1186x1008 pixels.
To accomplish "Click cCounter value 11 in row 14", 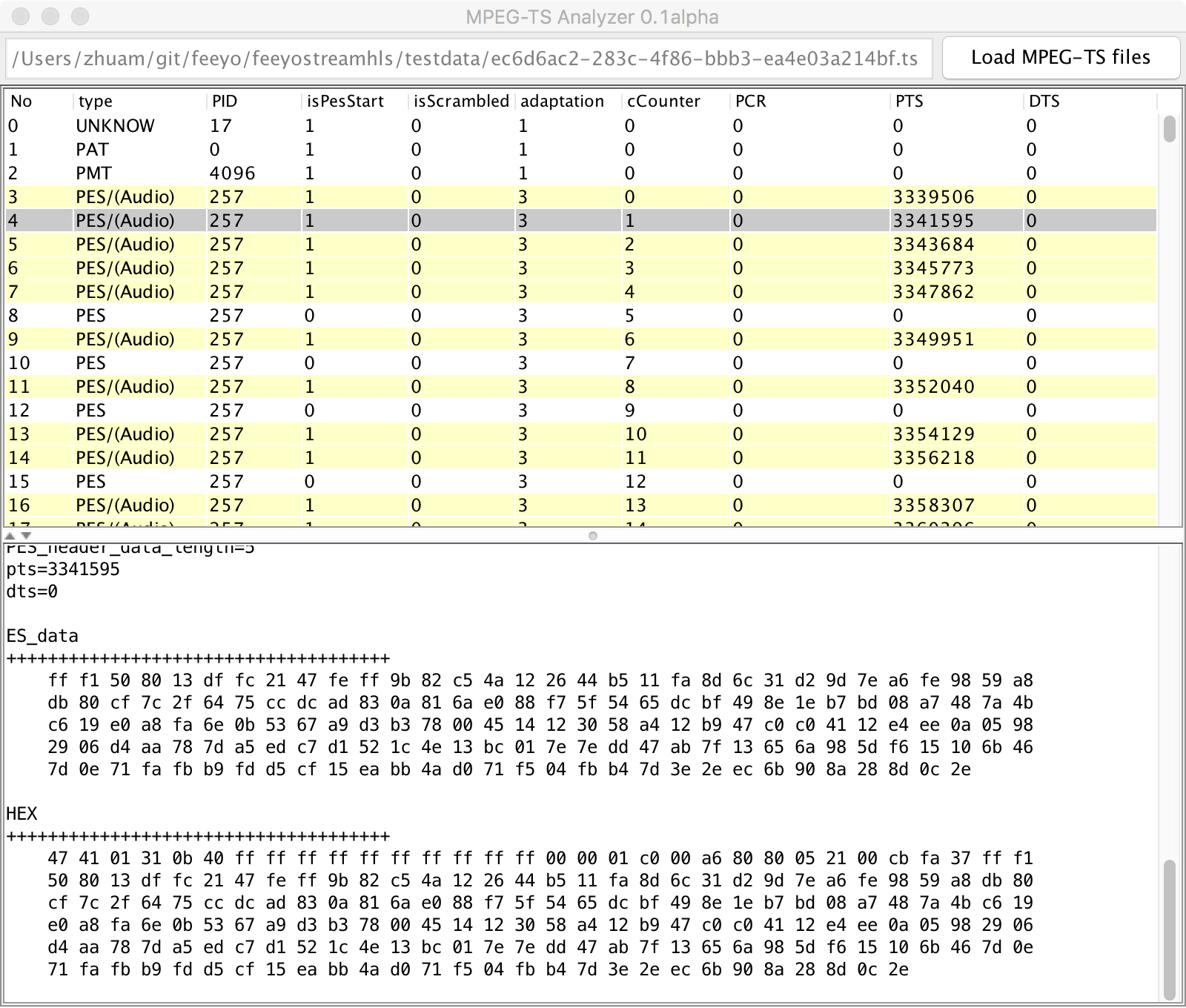I will point(635,458).
